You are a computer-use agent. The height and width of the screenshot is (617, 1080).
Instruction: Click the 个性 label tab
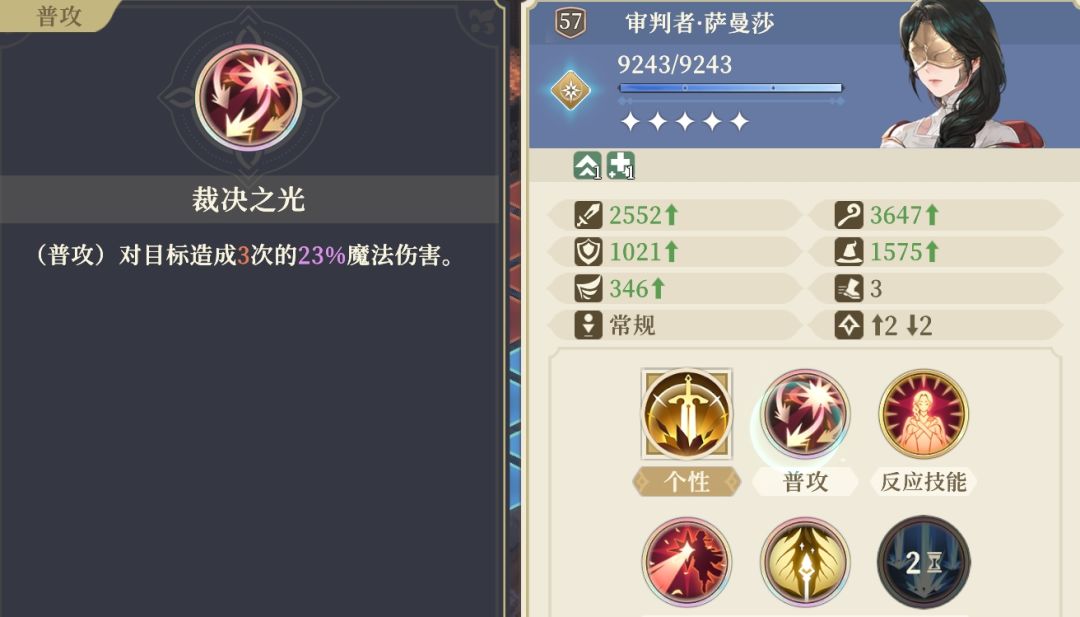(687, 481)
